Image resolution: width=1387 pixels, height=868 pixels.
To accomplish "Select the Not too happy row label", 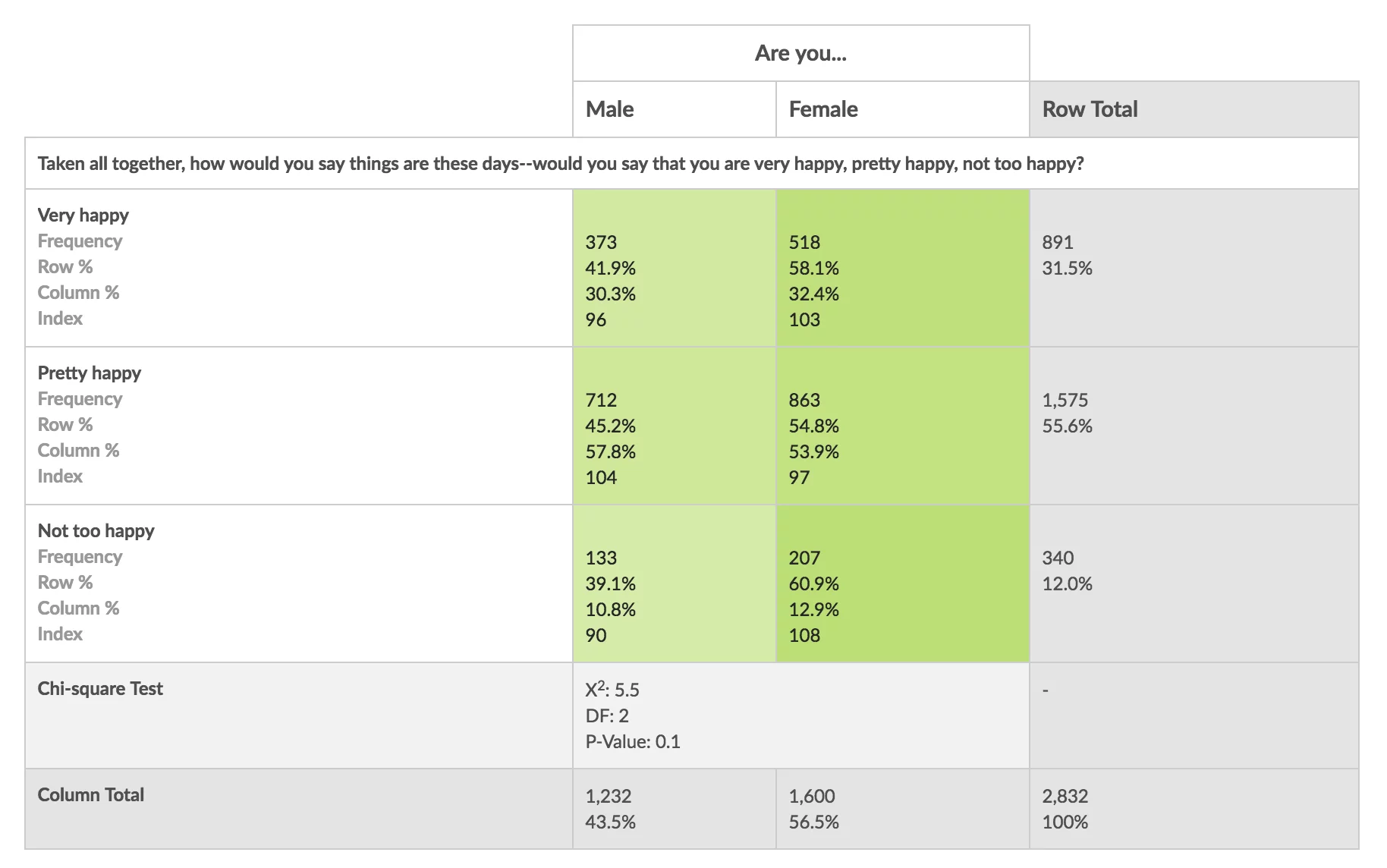I will (x=96, y=531).
